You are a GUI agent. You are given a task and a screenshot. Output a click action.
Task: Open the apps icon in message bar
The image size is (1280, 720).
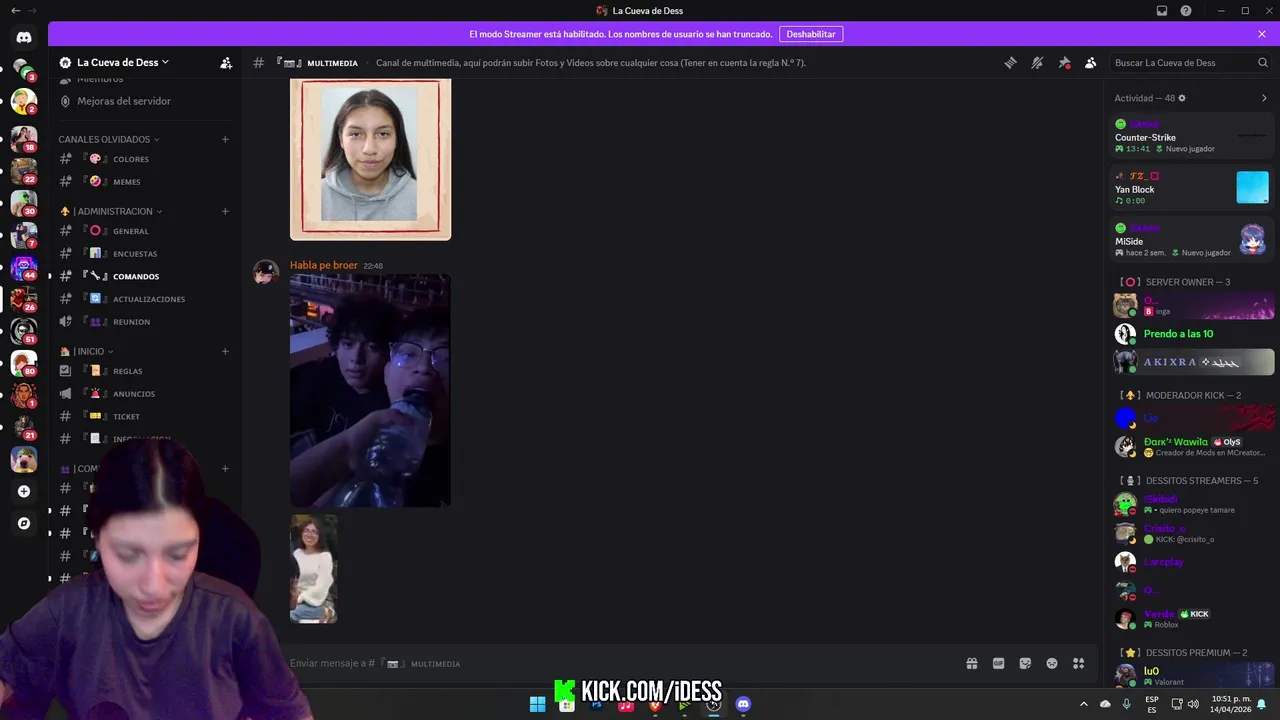[x=1079, y=663]
